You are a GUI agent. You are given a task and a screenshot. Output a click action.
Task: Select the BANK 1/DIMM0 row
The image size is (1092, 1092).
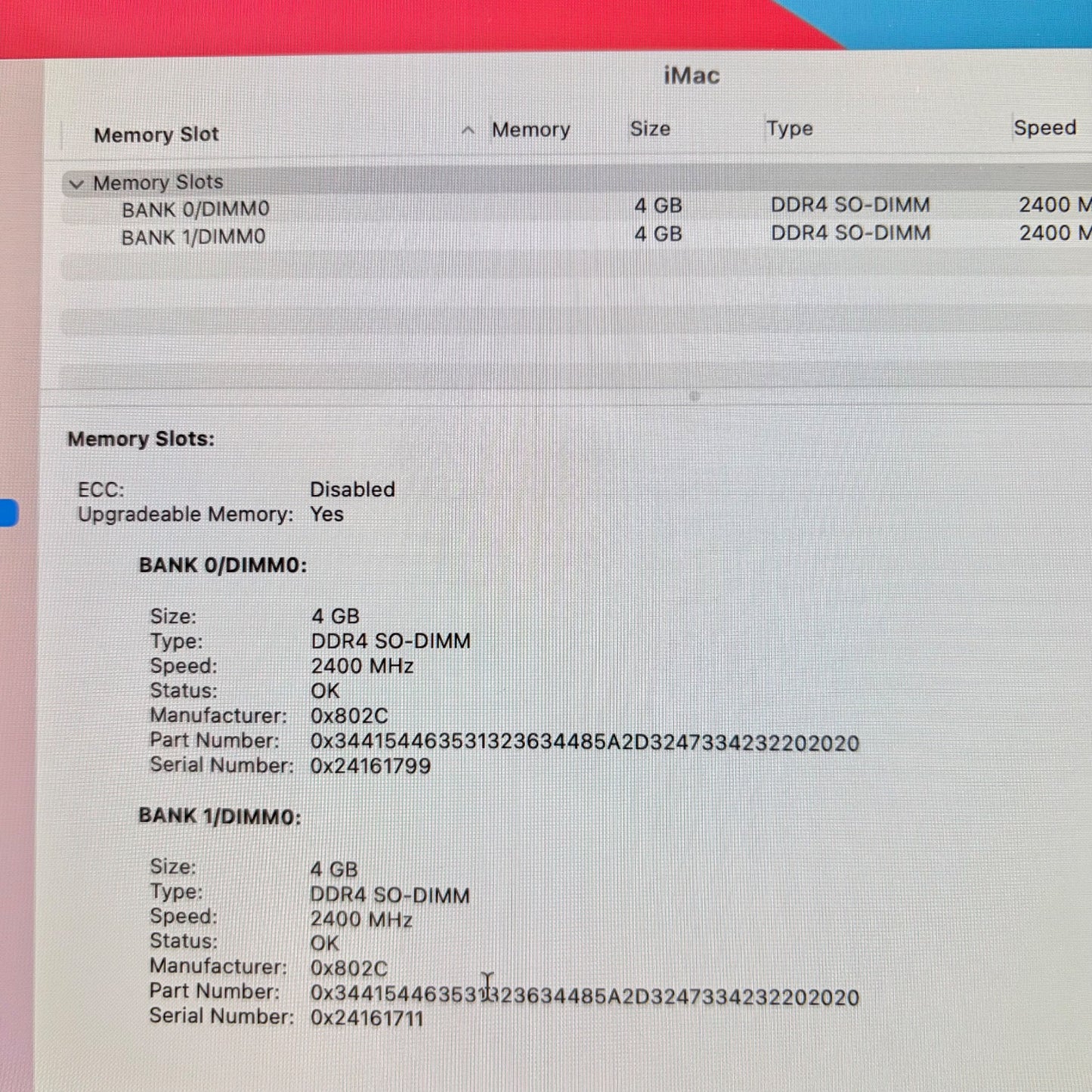pyautogui.click(x=193, y=236)
